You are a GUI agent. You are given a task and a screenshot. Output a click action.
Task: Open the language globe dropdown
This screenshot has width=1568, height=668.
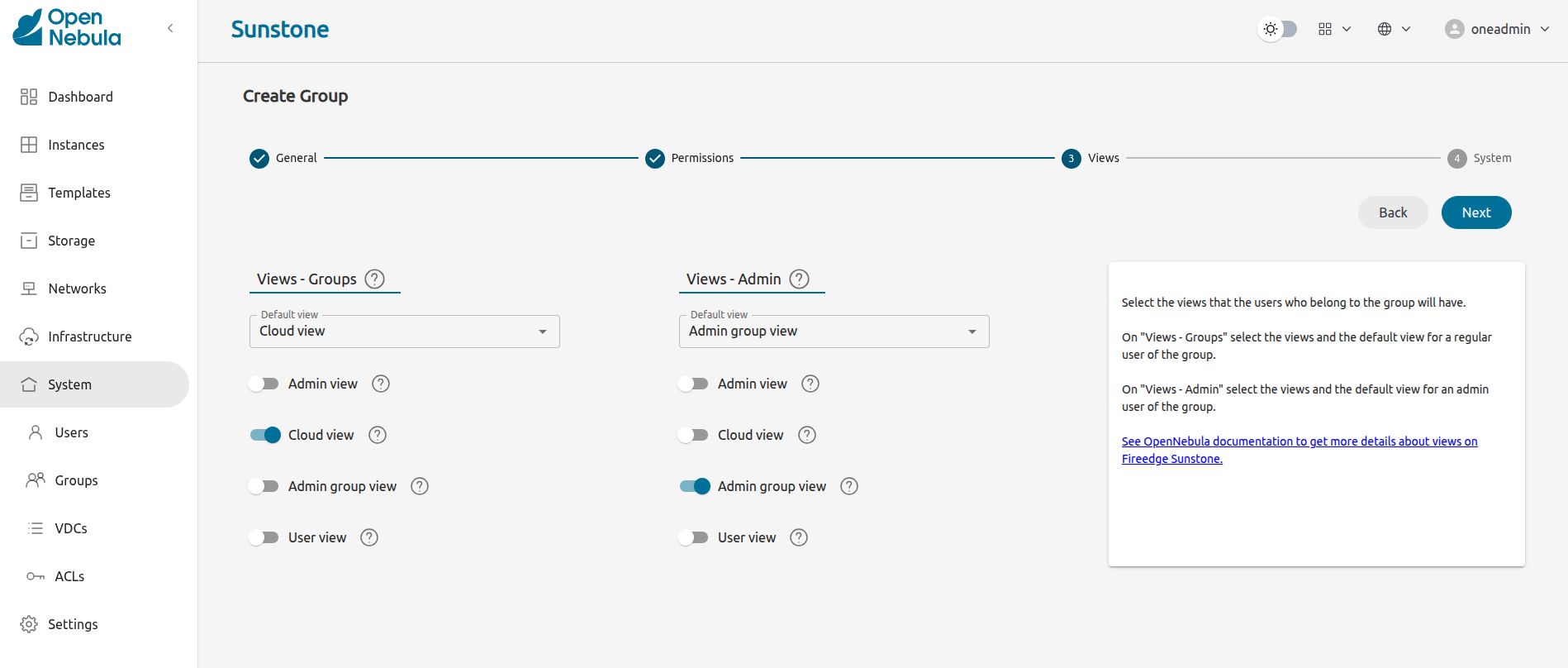pos(1394,29)
